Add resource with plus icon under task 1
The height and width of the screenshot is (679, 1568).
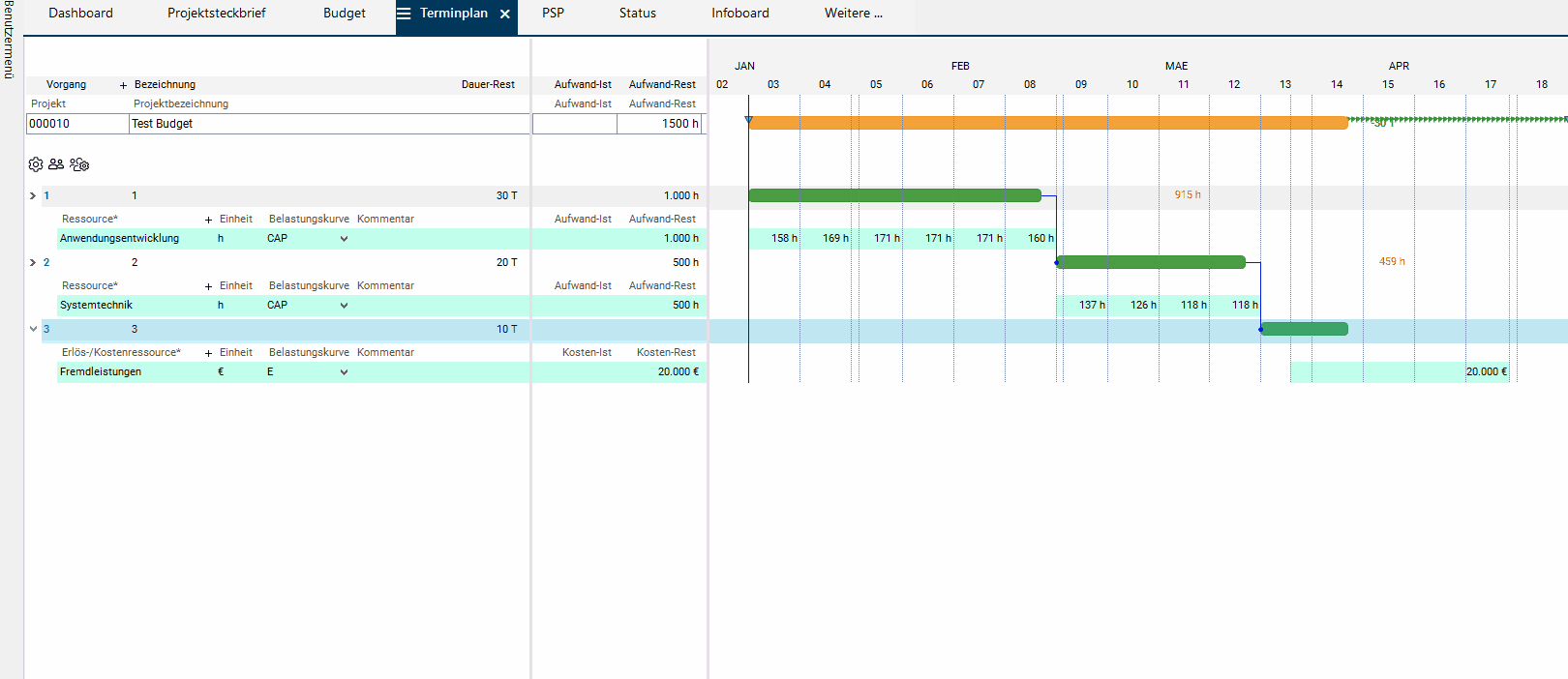click(208, 220)
